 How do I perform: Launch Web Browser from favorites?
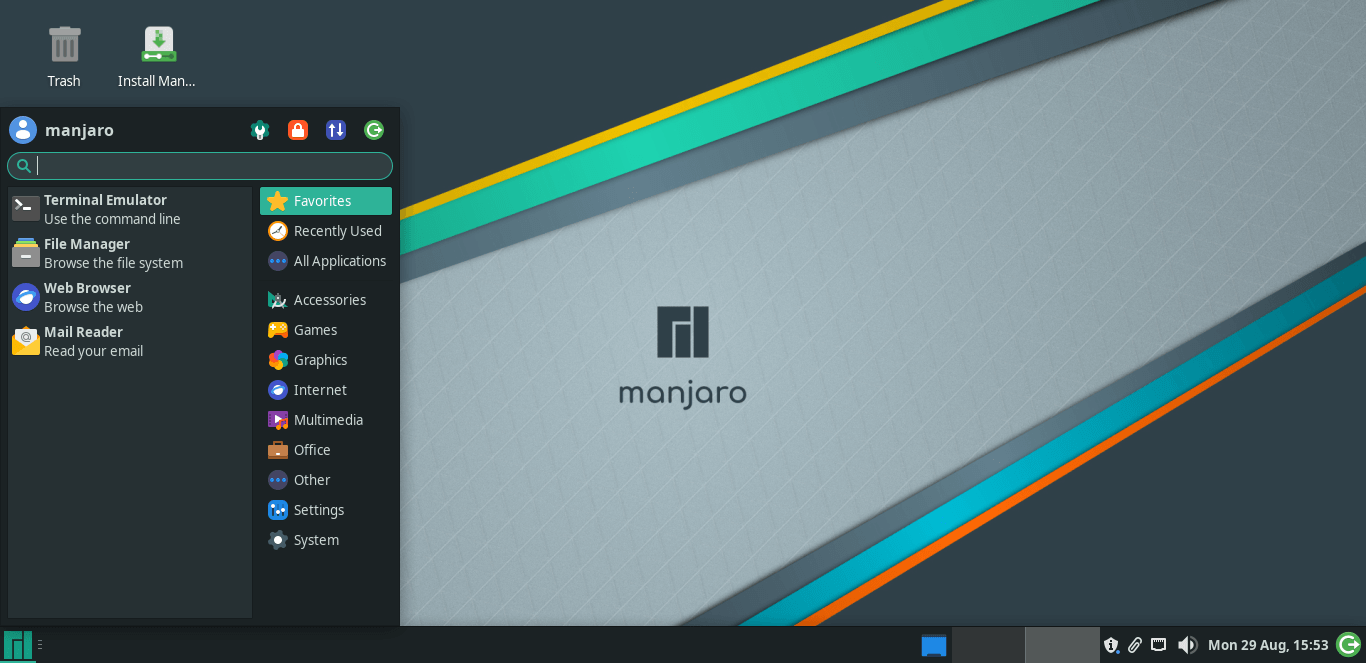pyautogui.click(x=130, y=297)
